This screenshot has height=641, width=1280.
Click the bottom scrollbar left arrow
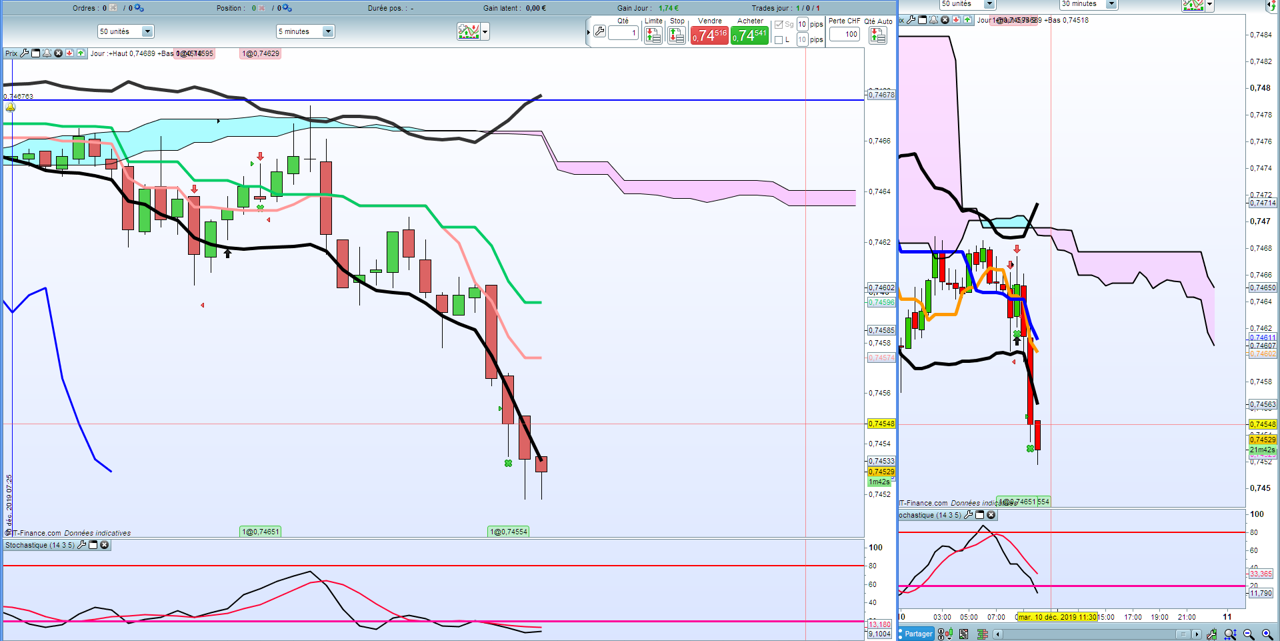coord(998,634)
